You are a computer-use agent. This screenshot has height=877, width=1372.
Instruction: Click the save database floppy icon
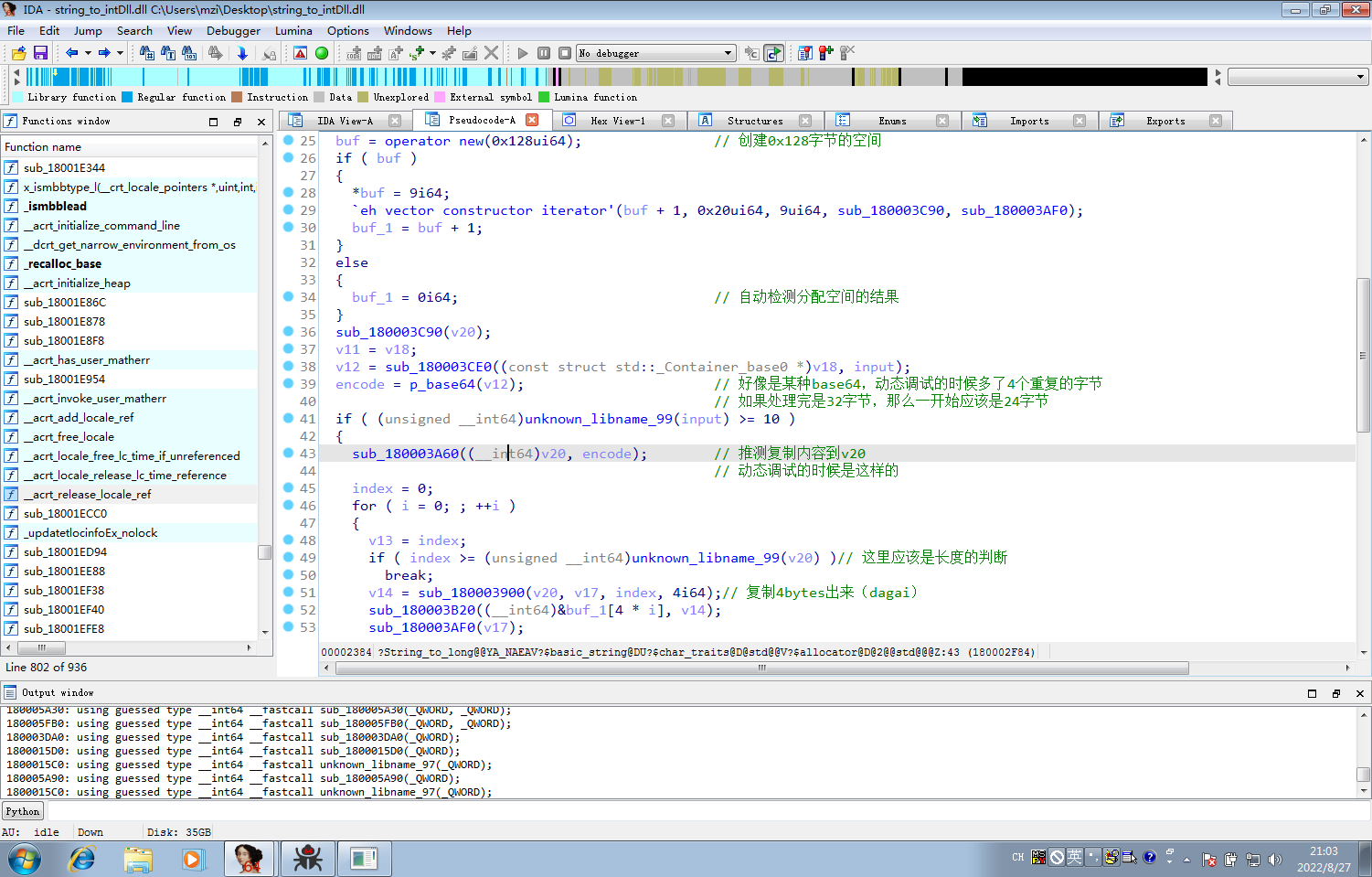point(40,53)
